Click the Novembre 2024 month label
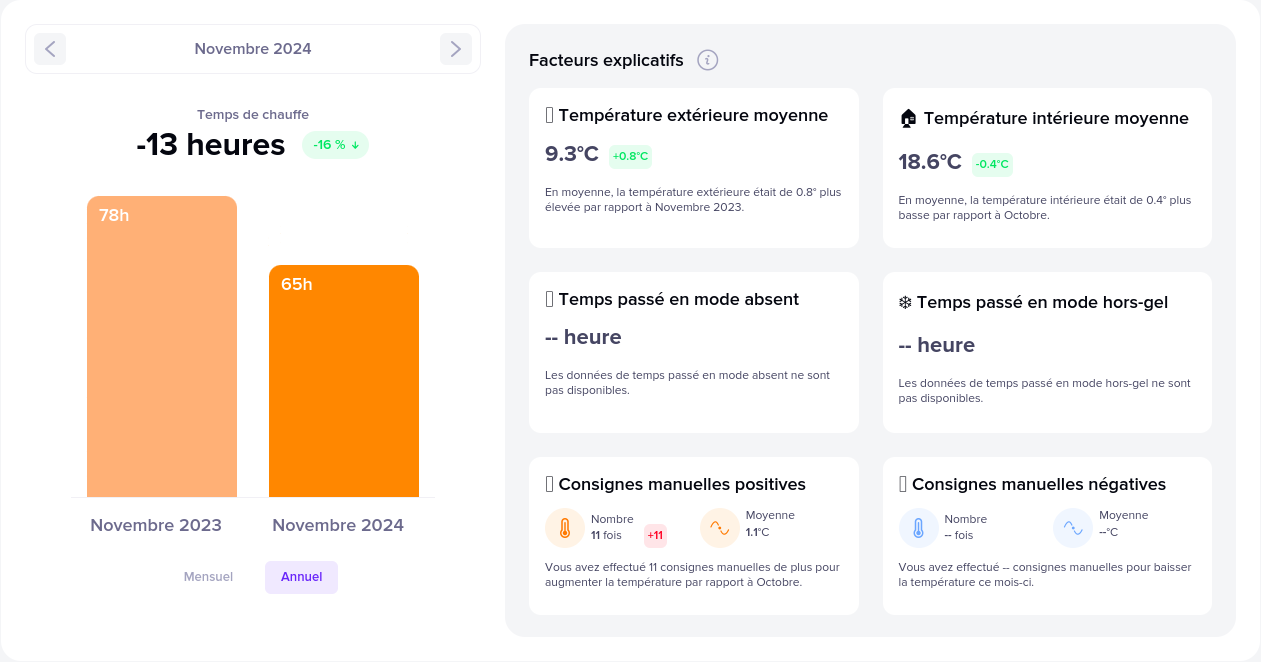The width and height of the screenshot is (1261, 662). click(x=253, y=49)
